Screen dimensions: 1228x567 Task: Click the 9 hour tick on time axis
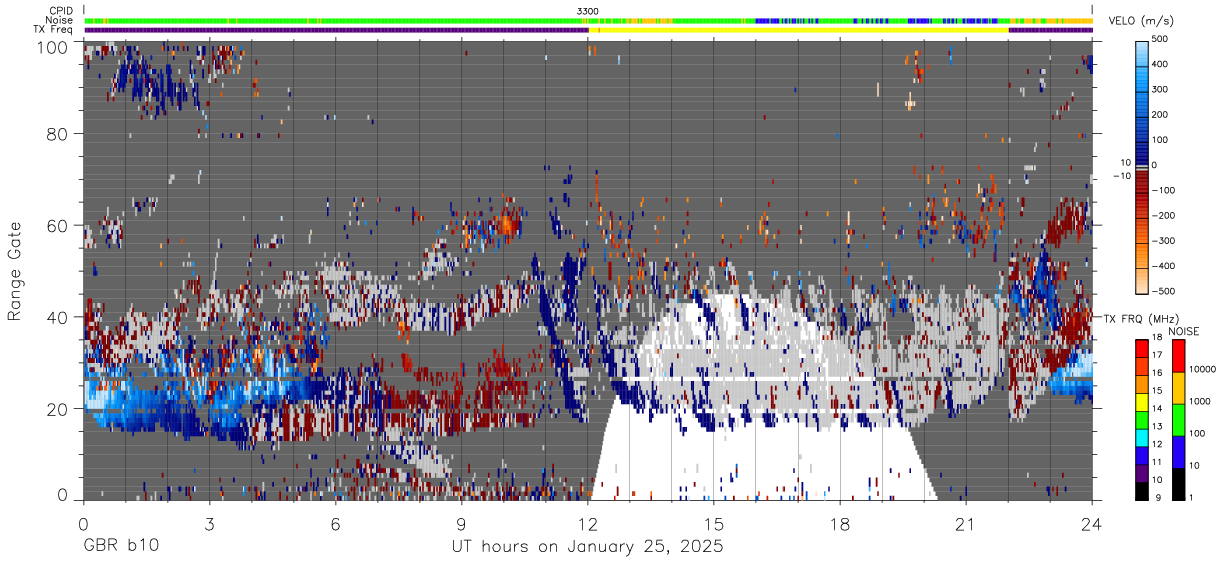point(461,523)
